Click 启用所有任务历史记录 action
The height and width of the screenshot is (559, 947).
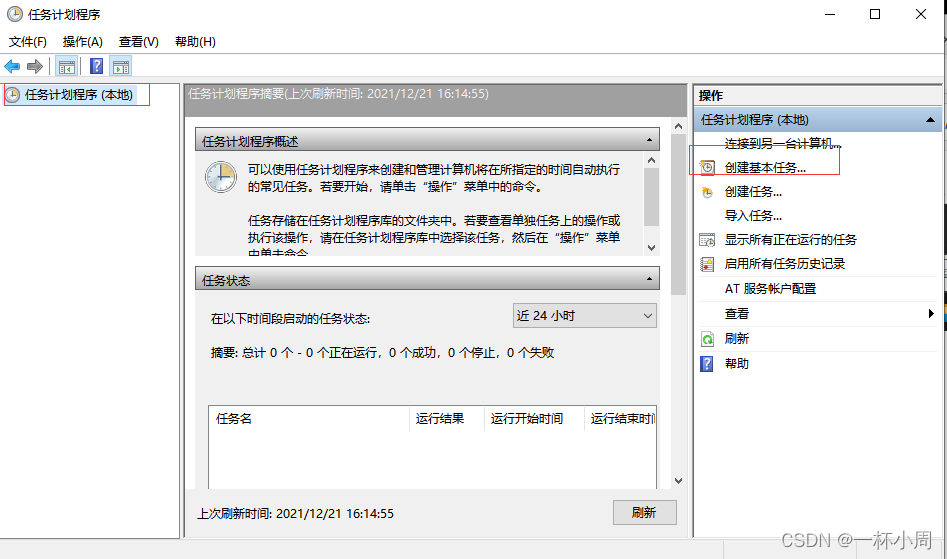point(785,264)
